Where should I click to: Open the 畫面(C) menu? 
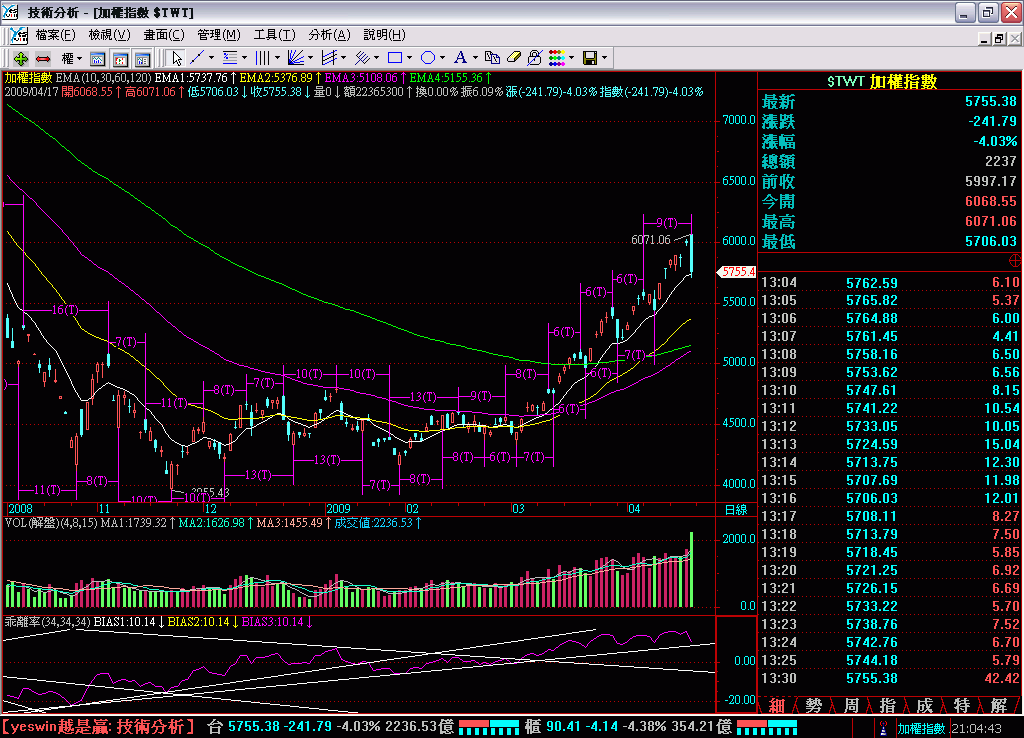(164, 35)
